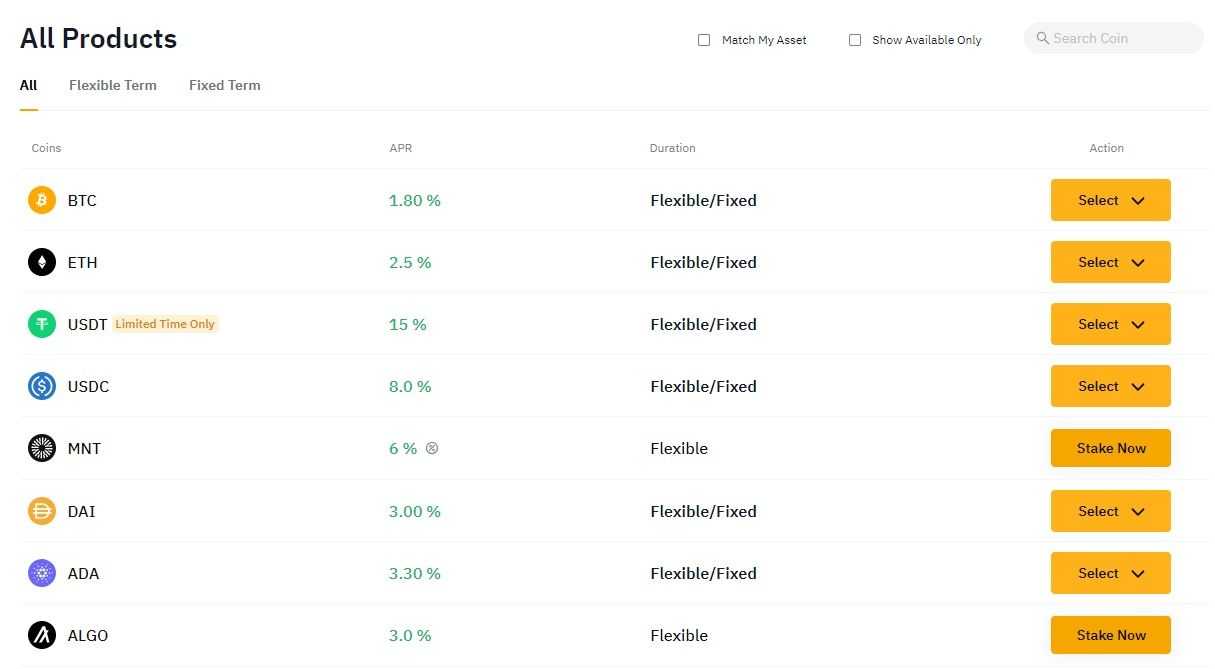Image resolution: width=1215 pixels, height=669 pixels.
Task: Click the ALGO coin icon
Action: 41,635
